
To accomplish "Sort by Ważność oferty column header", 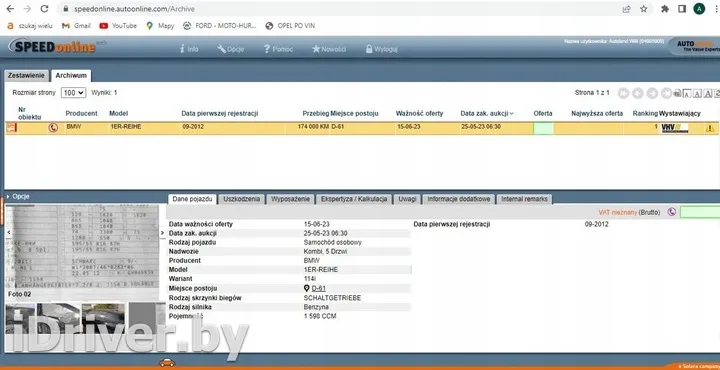I will tap(419, 113).
